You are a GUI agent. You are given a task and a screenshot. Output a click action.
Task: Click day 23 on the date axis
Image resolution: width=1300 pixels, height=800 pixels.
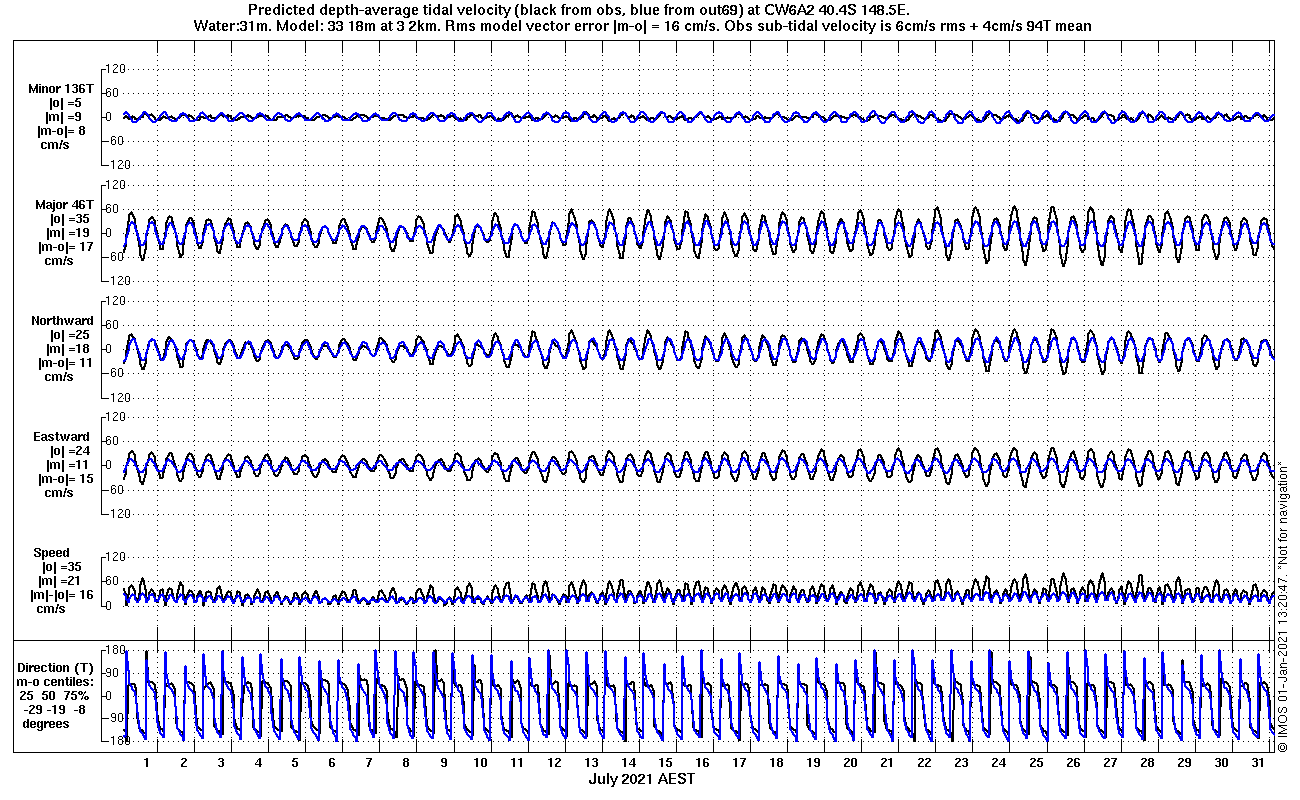961,762
